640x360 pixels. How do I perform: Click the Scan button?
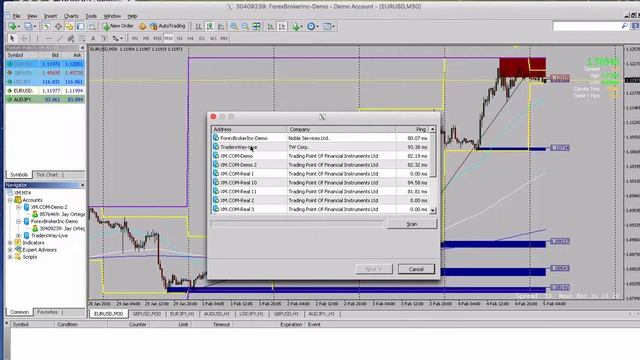pos(411,224)
